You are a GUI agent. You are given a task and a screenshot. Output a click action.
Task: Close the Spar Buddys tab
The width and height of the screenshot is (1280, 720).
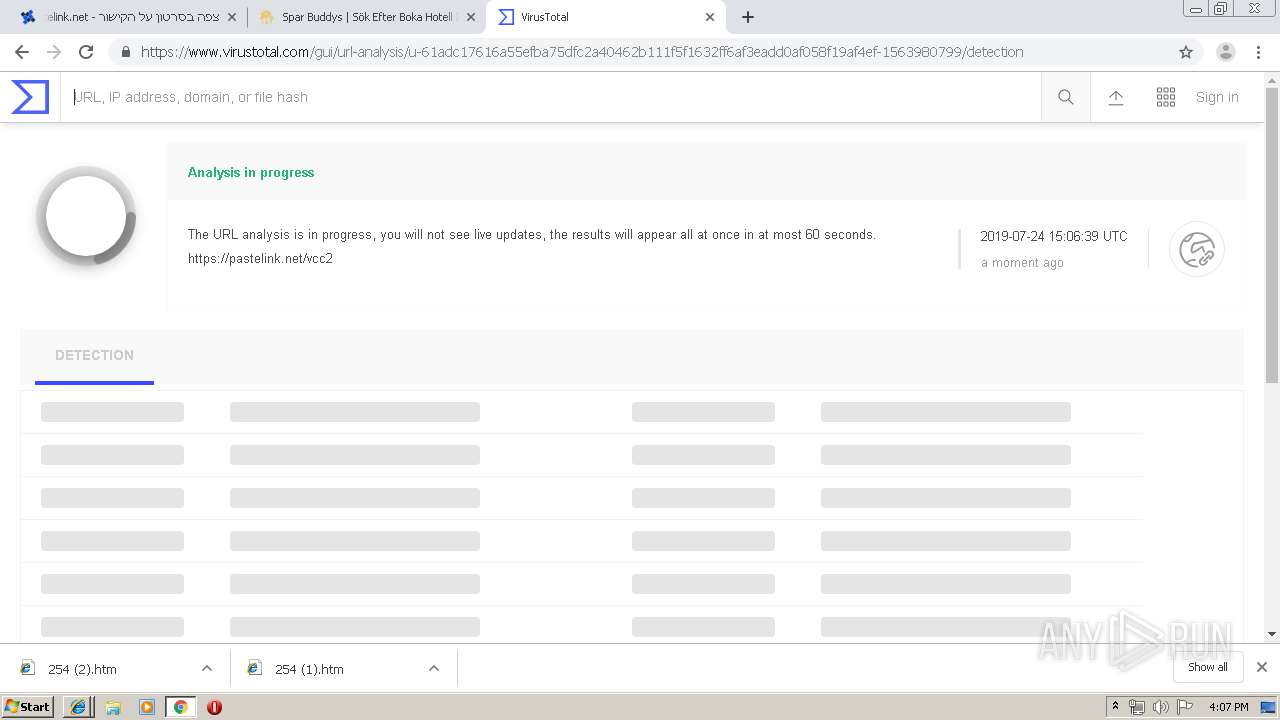[x=471, y=17]
